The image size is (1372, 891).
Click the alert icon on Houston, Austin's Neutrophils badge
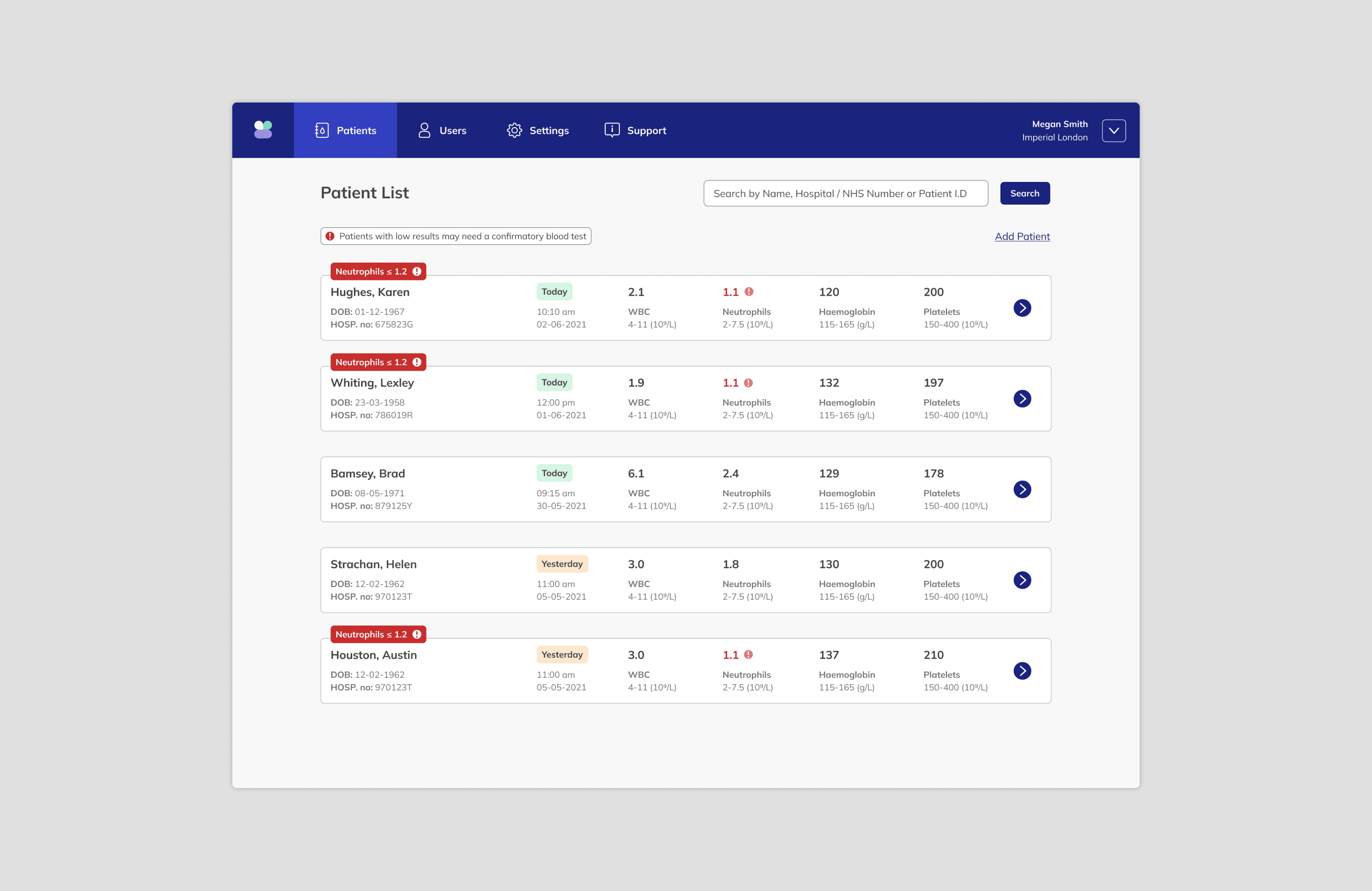click(x=417, y=634)
